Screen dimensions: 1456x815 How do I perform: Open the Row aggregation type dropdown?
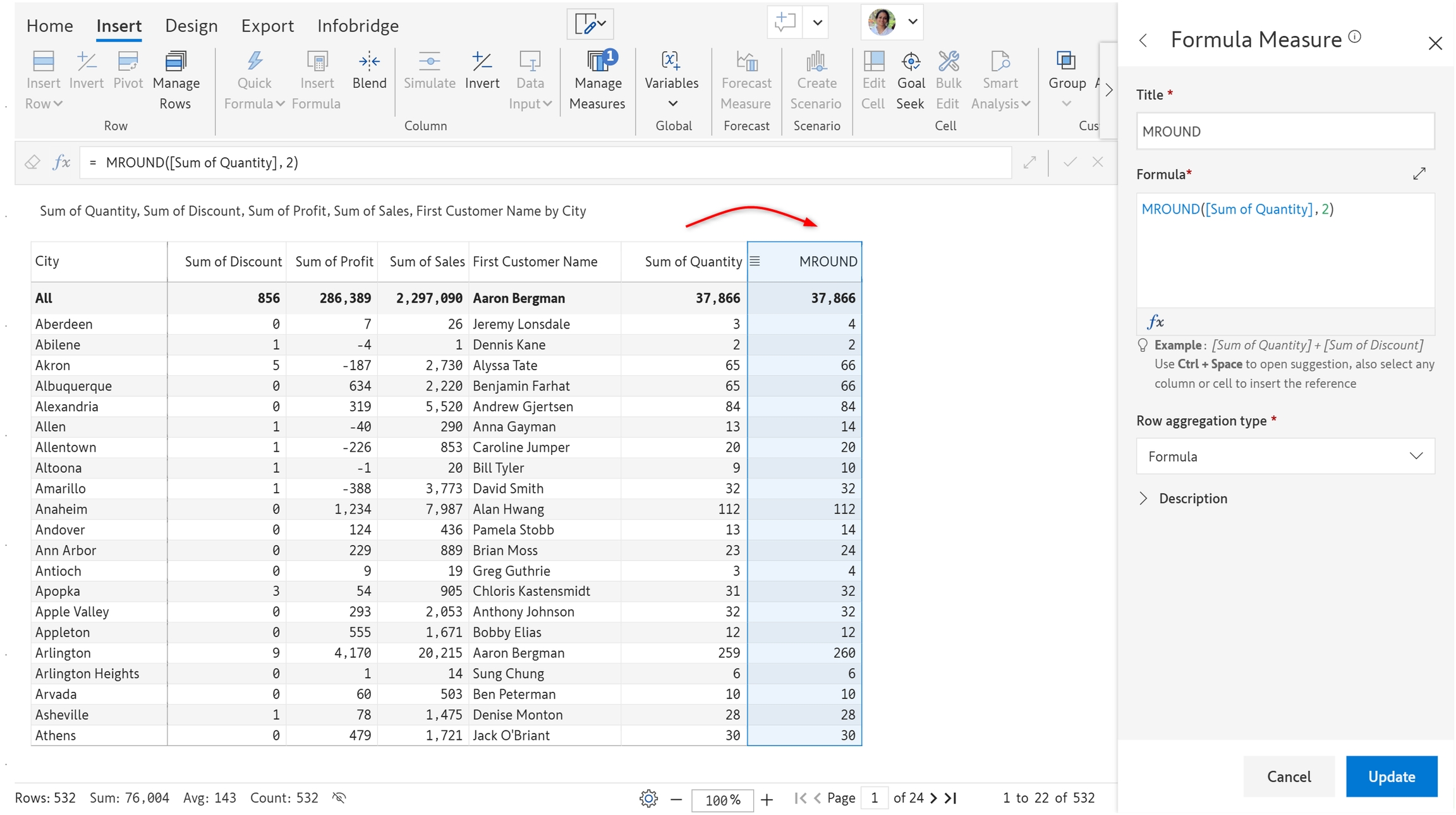click(1285, 456)
